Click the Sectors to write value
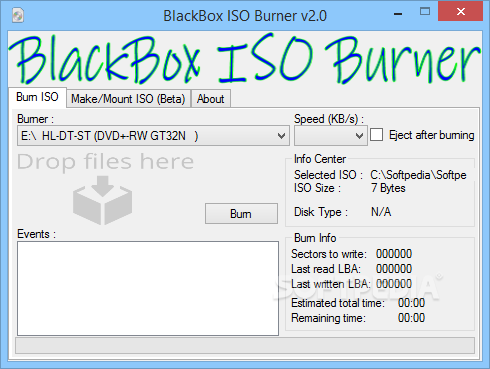 click(394, 254)
